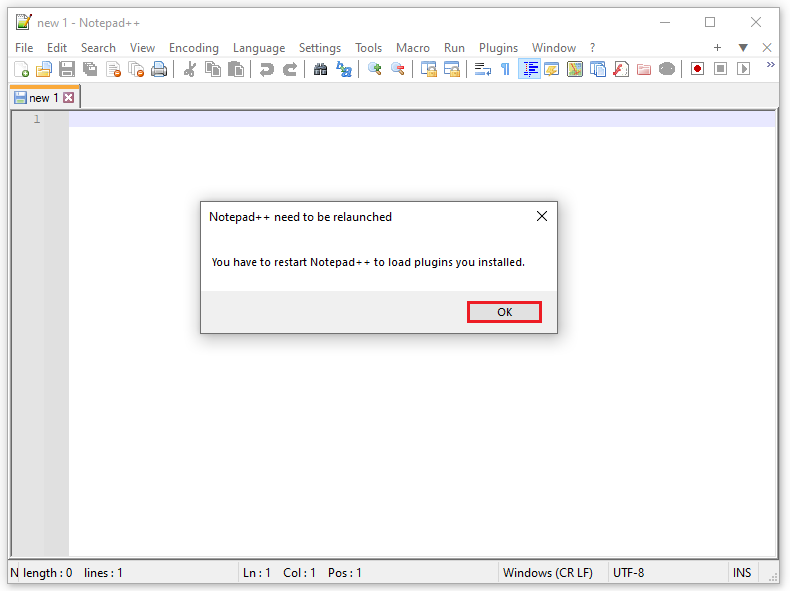Click the Zoom Out magnifier icon
Screen dimensions: 790x591
click(397, 69)
